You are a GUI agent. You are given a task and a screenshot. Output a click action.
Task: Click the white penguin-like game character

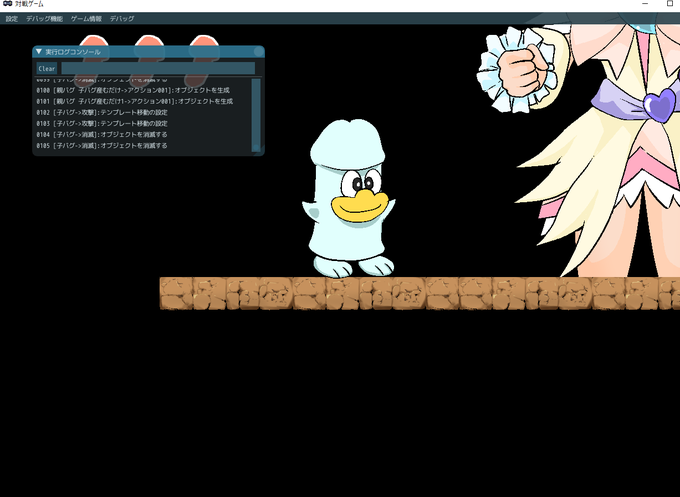tap(349, 198)
